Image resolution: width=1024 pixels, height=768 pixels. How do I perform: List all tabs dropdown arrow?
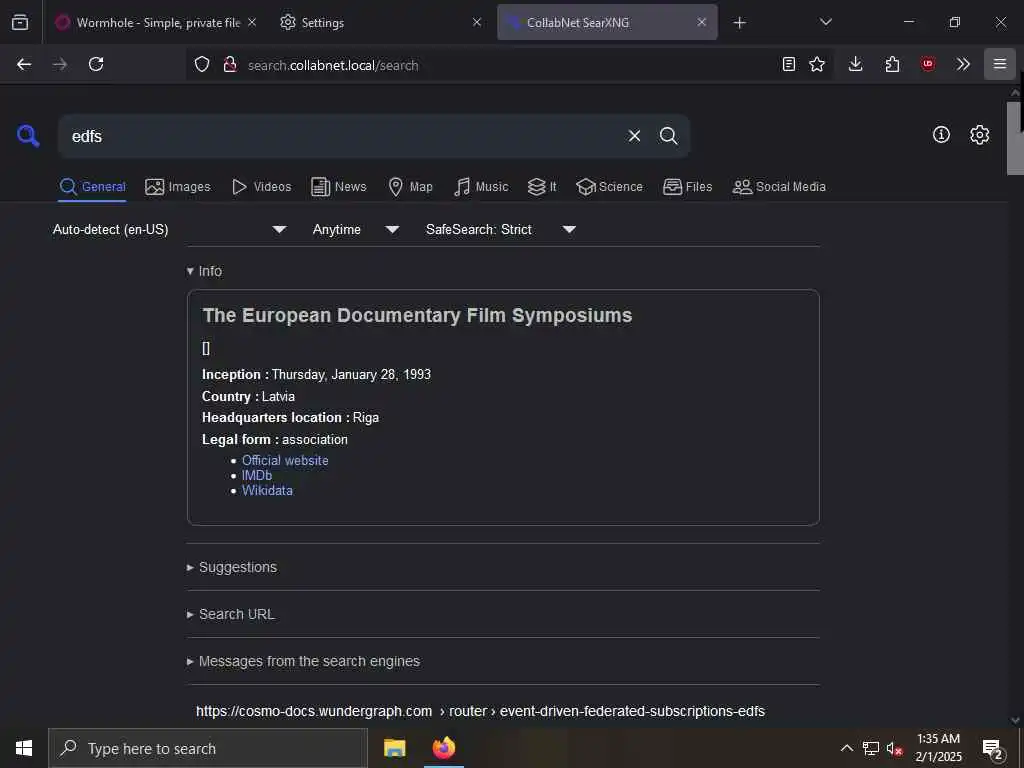tap(825, 22)
